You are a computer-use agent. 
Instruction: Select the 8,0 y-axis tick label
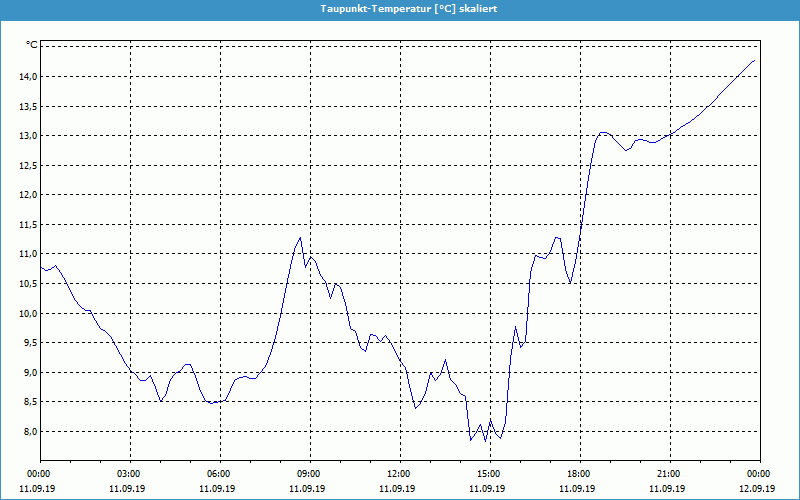coord(29,432)
